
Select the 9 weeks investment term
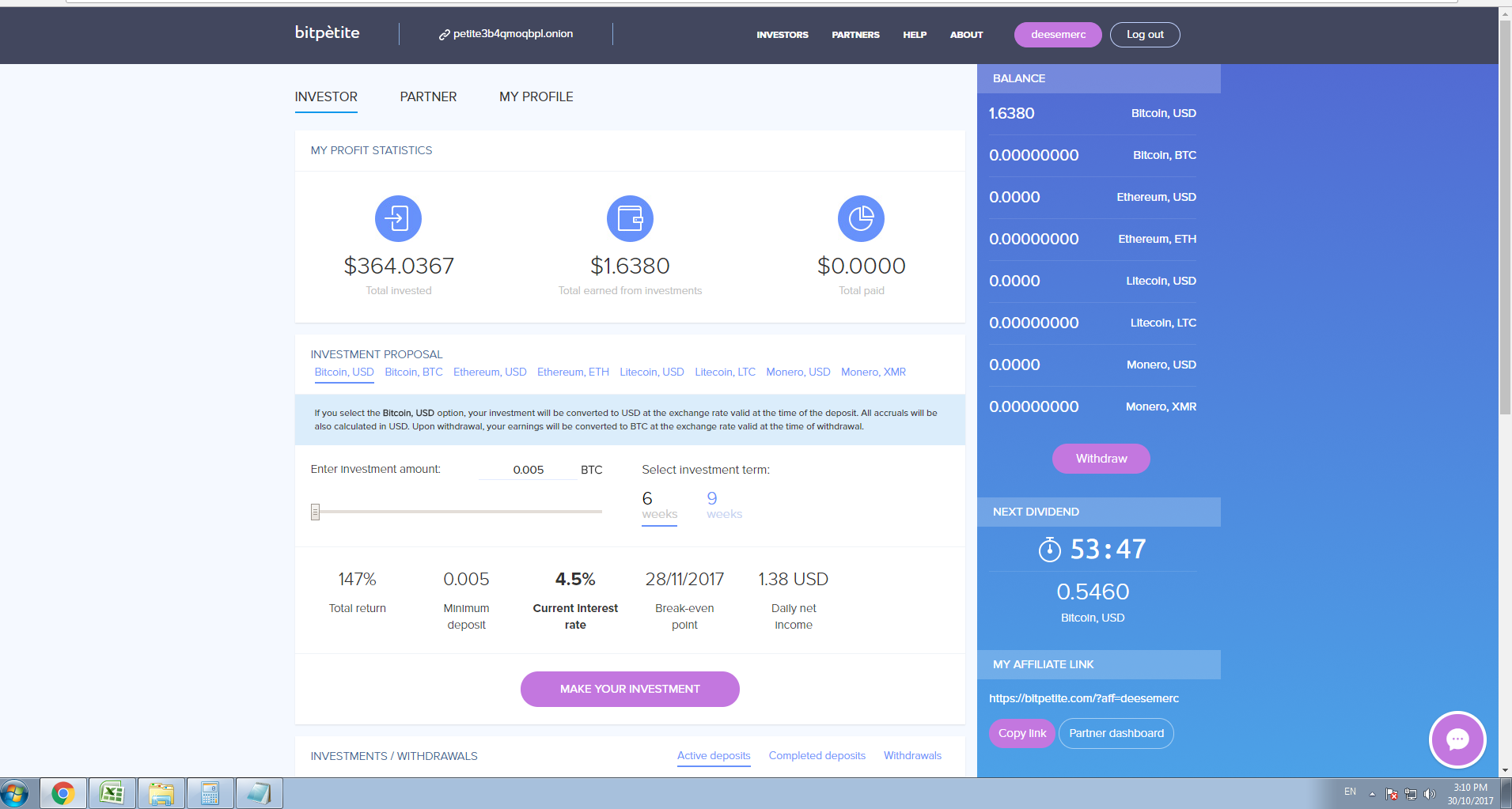724,505
